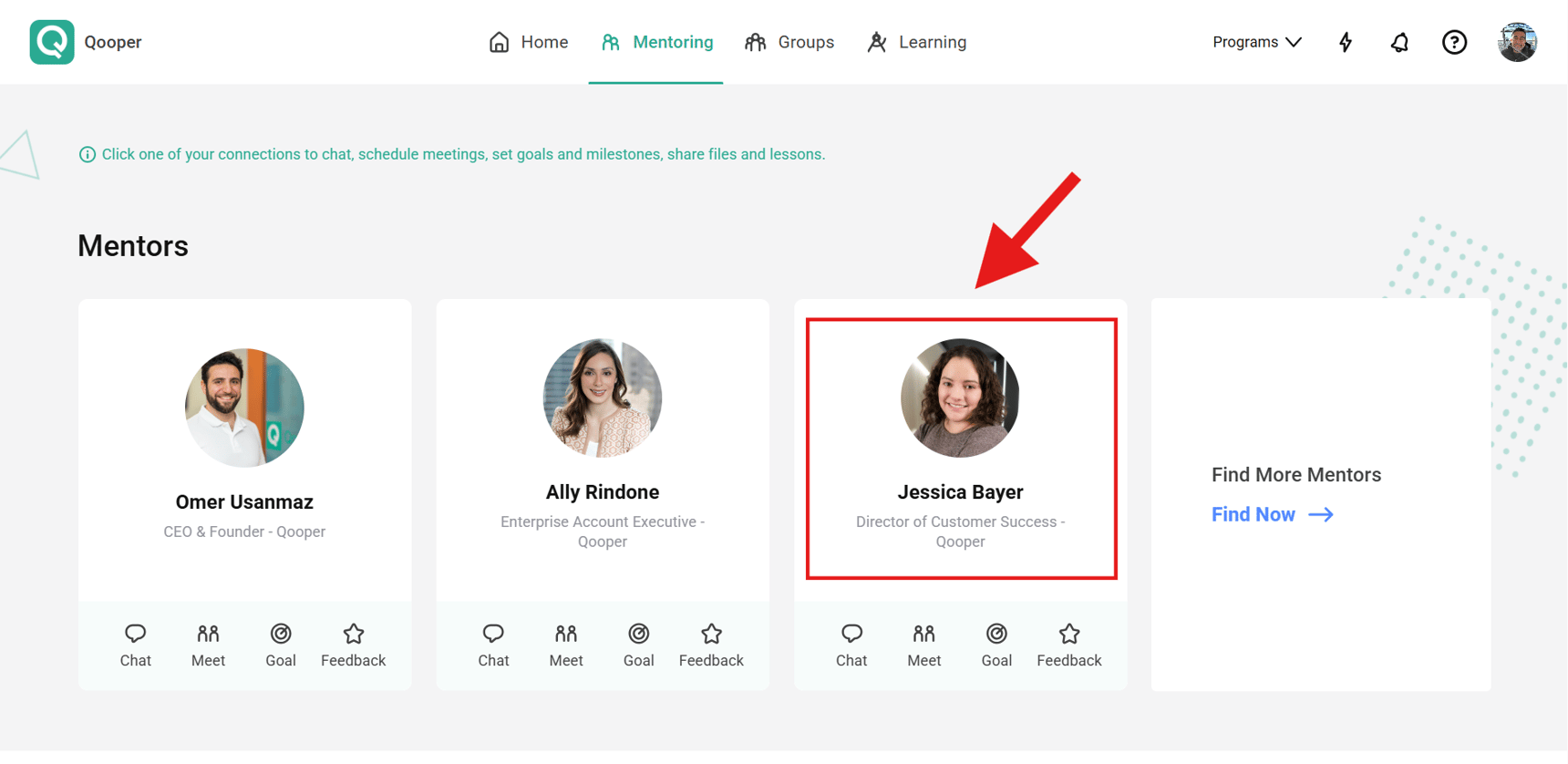The height and width of the screenshot is (764, 1568).
Task: Expand the Programs dropdown
Action: (1256, 42)
